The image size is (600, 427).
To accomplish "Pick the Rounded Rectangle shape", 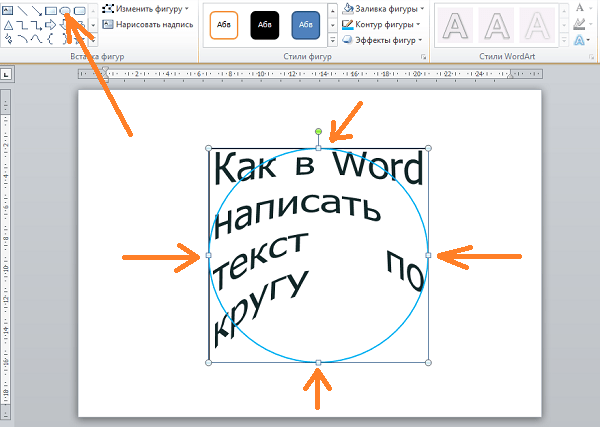I will click(80, 10).
